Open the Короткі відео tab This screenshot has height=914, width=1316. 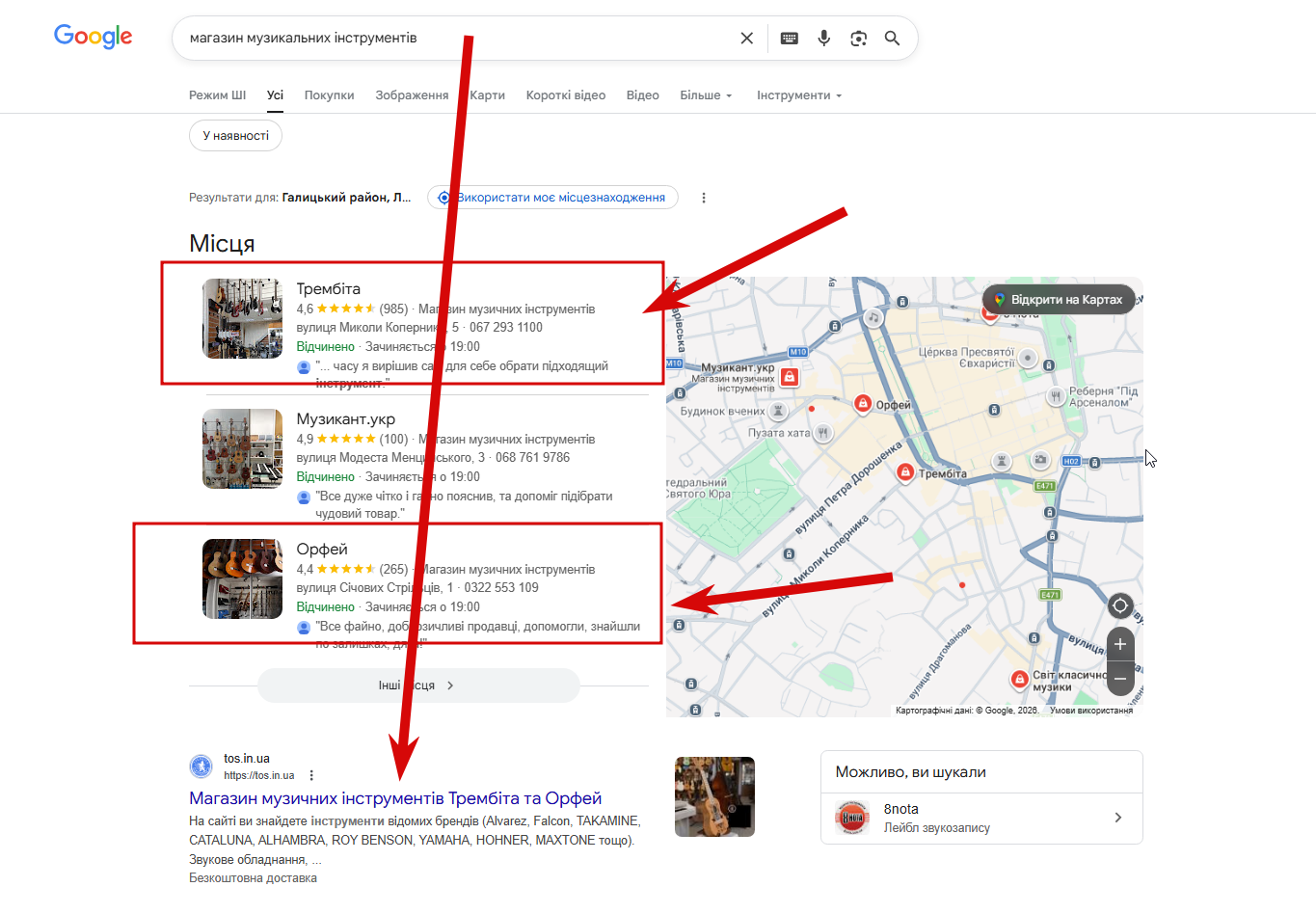click(x=566, y=95)
